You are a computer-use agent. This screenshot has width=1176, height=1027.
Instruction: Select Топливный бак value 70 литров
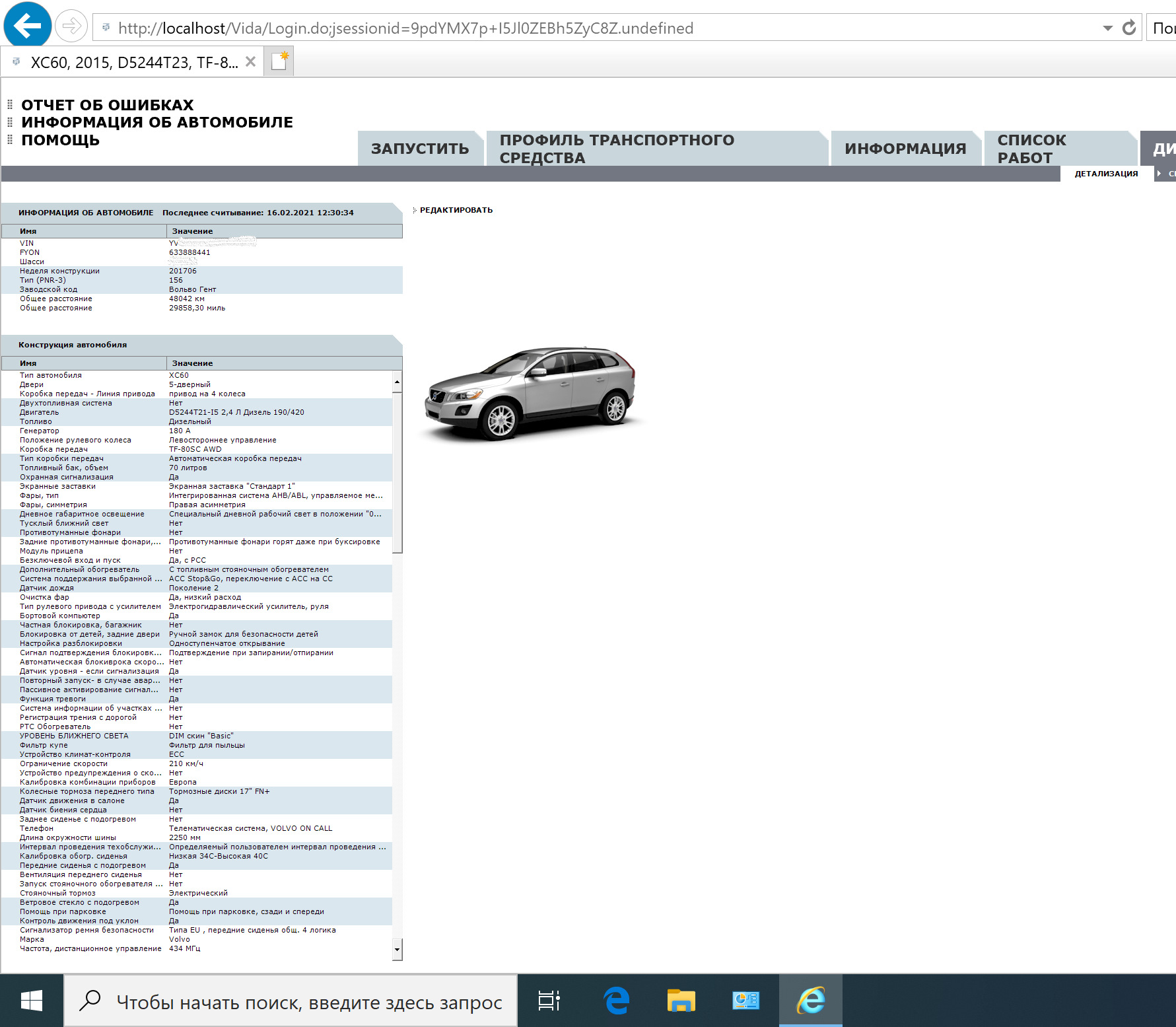point(188,468)
